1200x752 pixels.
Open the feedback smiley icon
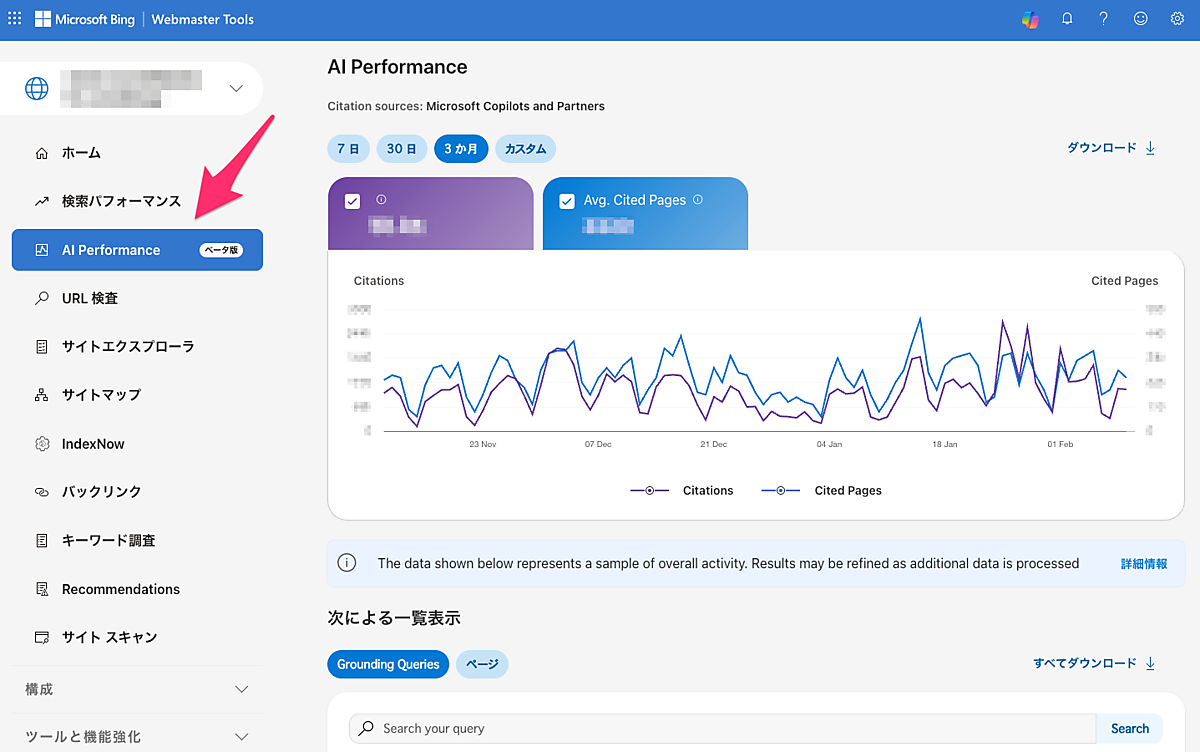click(1140, 19)
